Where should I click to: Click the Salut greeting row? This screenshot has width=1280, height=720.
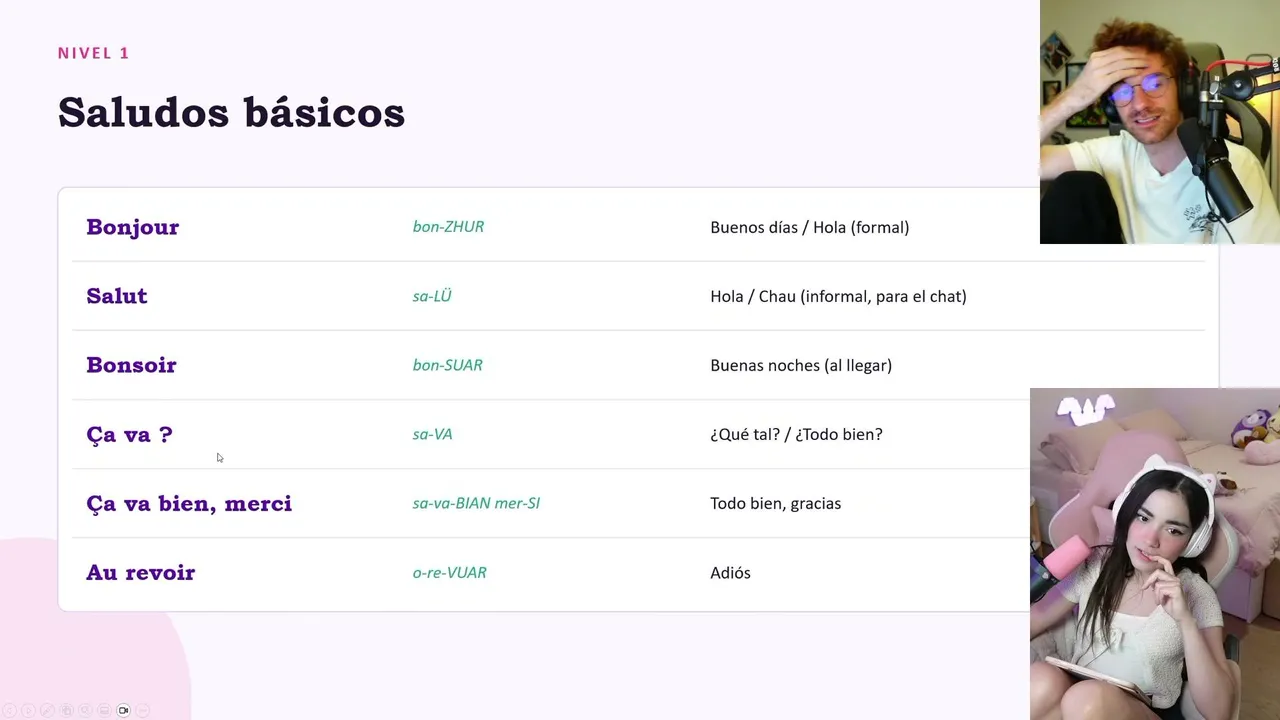click(x=638, y=296)
